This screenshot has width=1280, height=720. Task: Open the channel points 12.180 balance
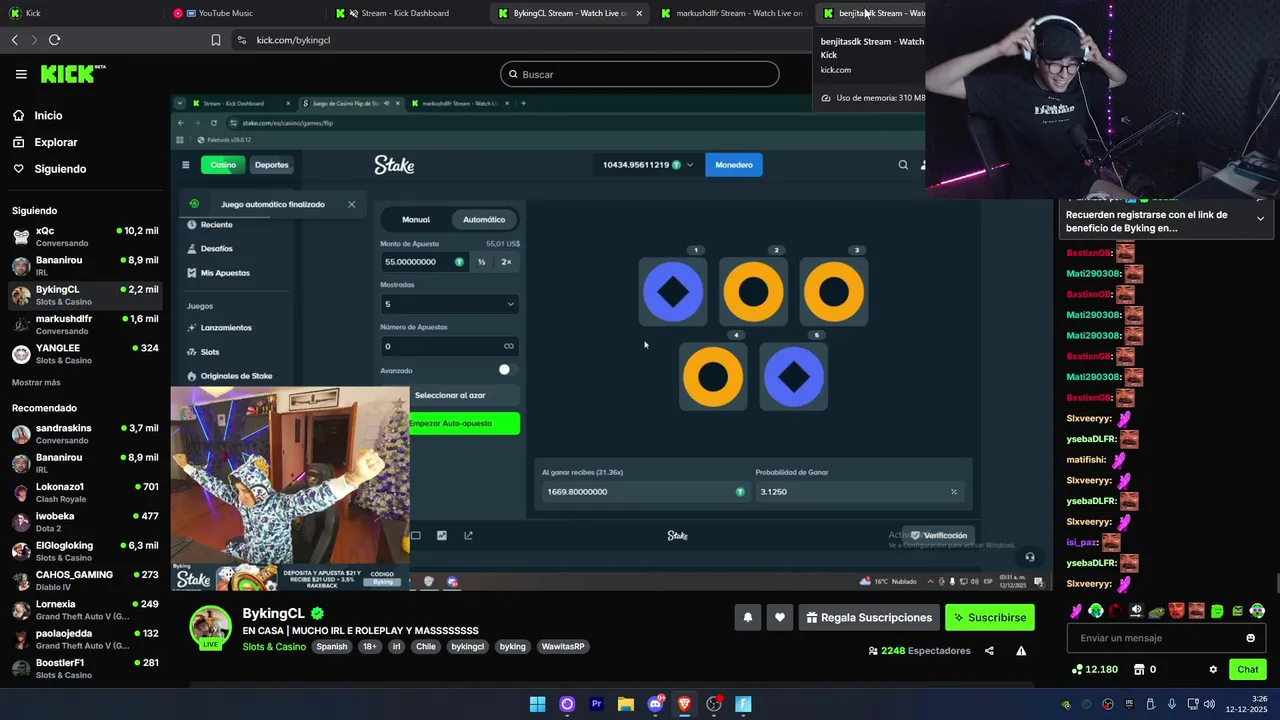1095,669
